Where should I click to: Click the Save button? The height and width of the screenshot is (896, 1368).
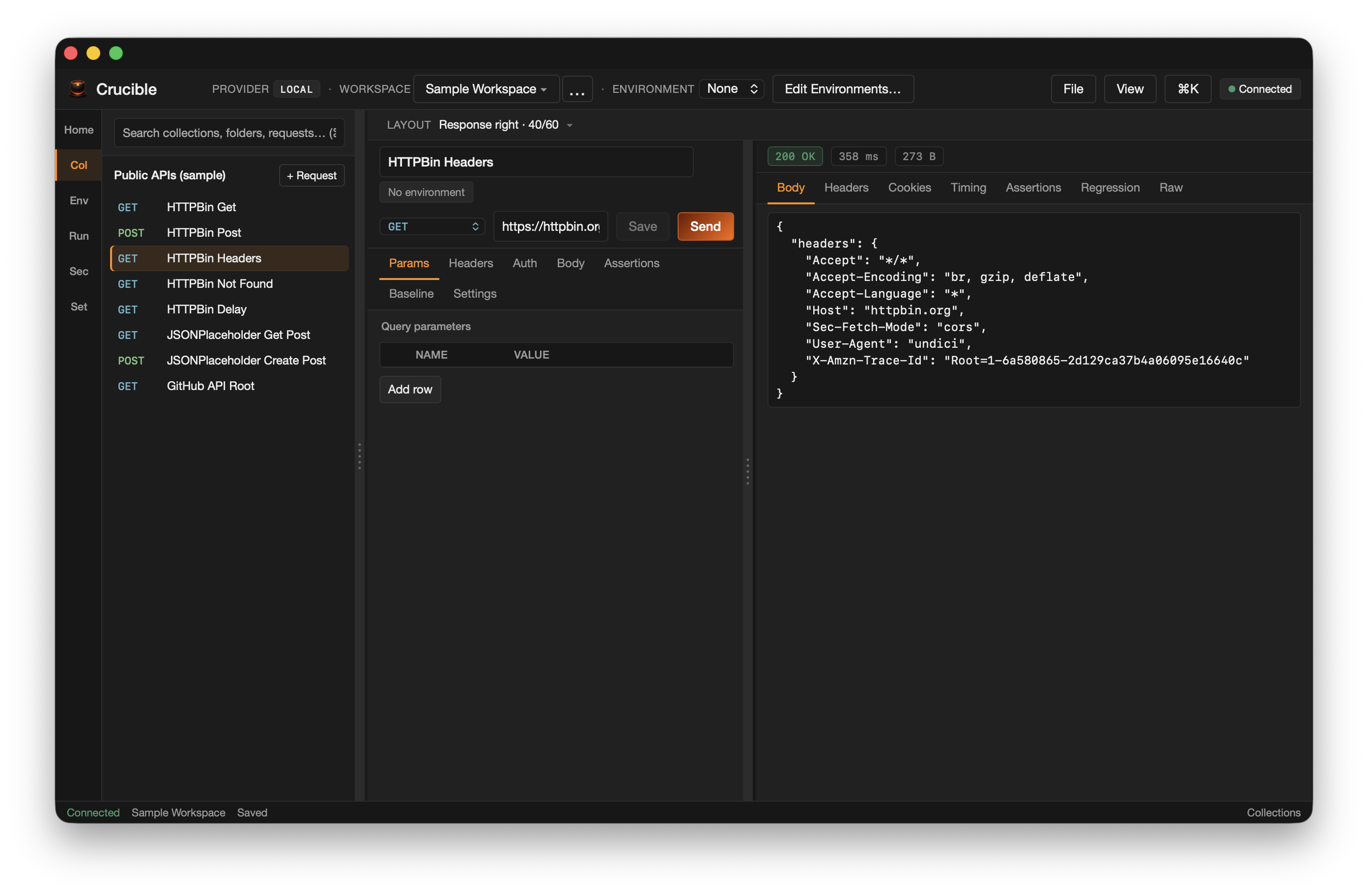click(642, 226)
